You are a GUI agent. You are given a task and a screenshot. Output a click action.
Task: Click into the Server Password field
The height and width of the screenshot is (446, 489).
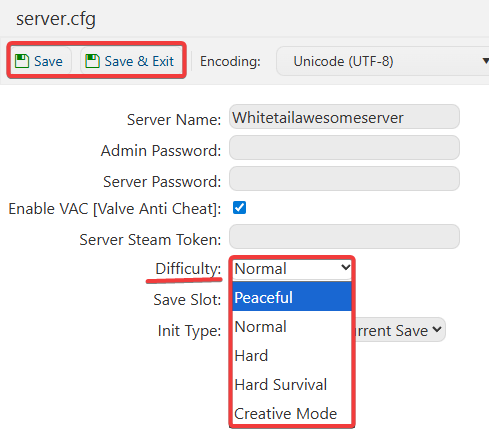point(344,179)
